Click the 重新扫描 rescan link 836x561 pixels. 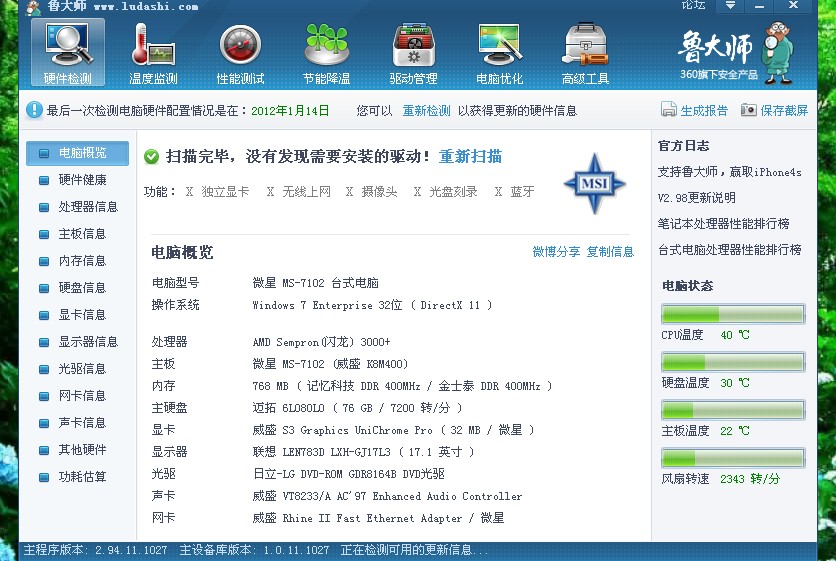tap(470, 157)
